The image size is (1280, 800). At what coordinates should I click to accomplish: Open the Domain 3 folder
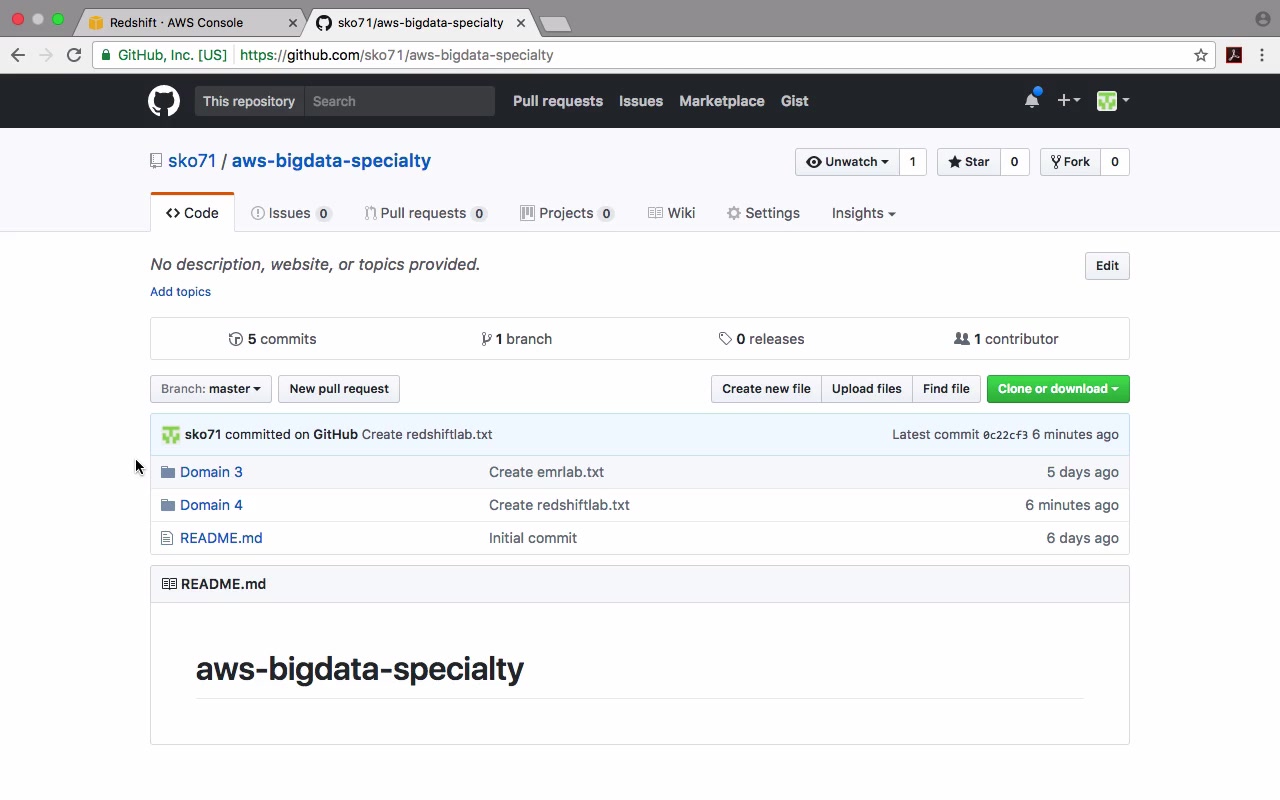[211, 472]
